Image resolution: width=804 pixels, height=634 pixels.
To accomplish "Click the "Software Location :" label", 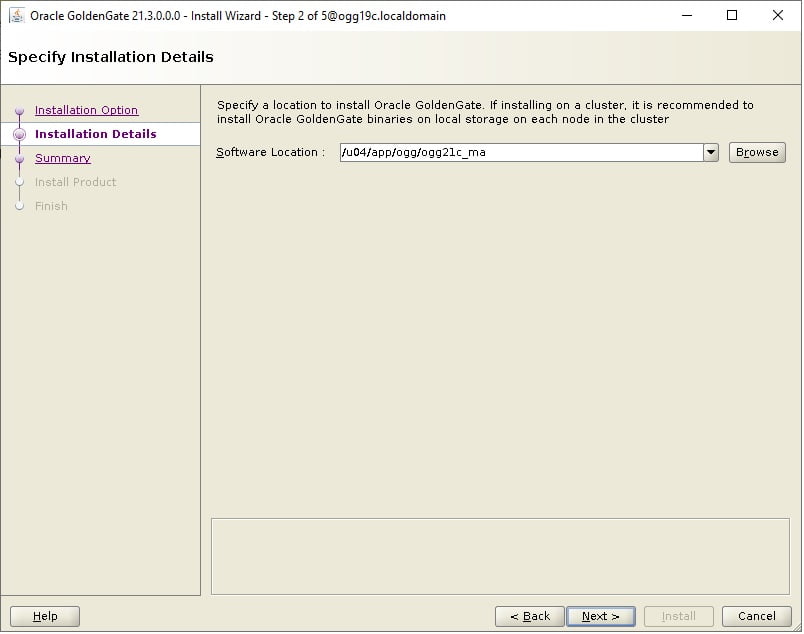I will pos(270,152).
